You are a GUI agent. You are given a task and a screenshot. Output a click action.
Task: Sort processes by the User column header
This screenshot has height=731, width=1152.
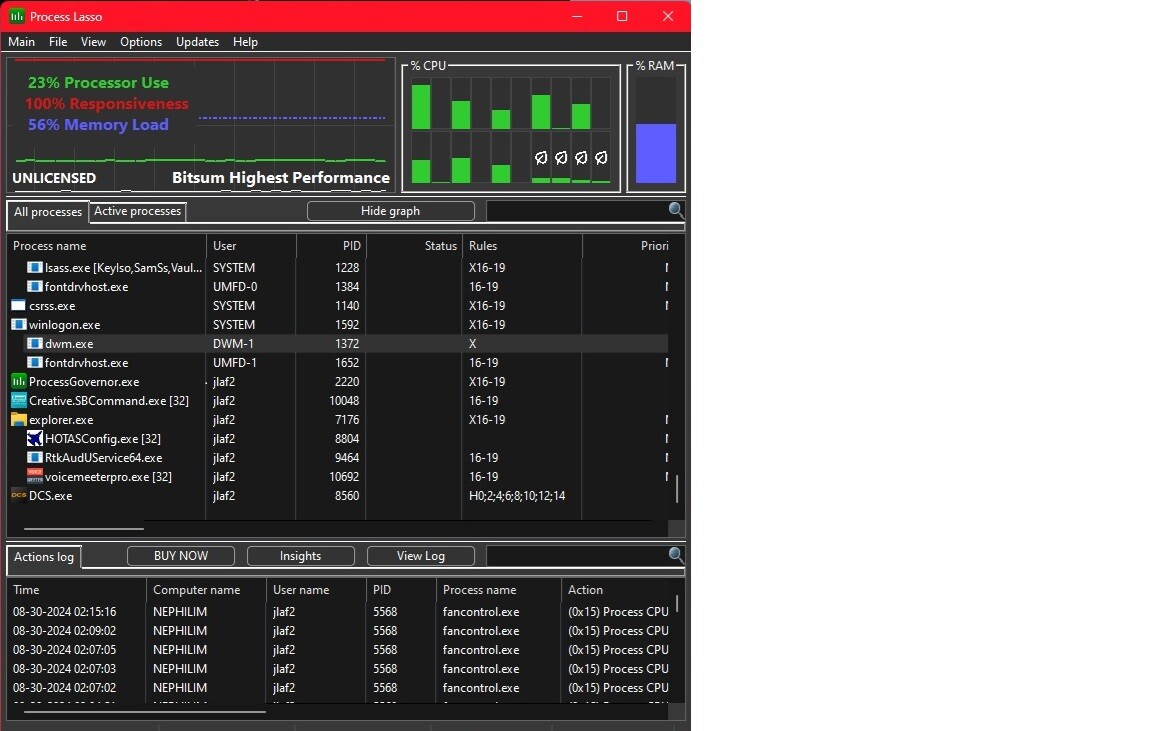(251, 245)
